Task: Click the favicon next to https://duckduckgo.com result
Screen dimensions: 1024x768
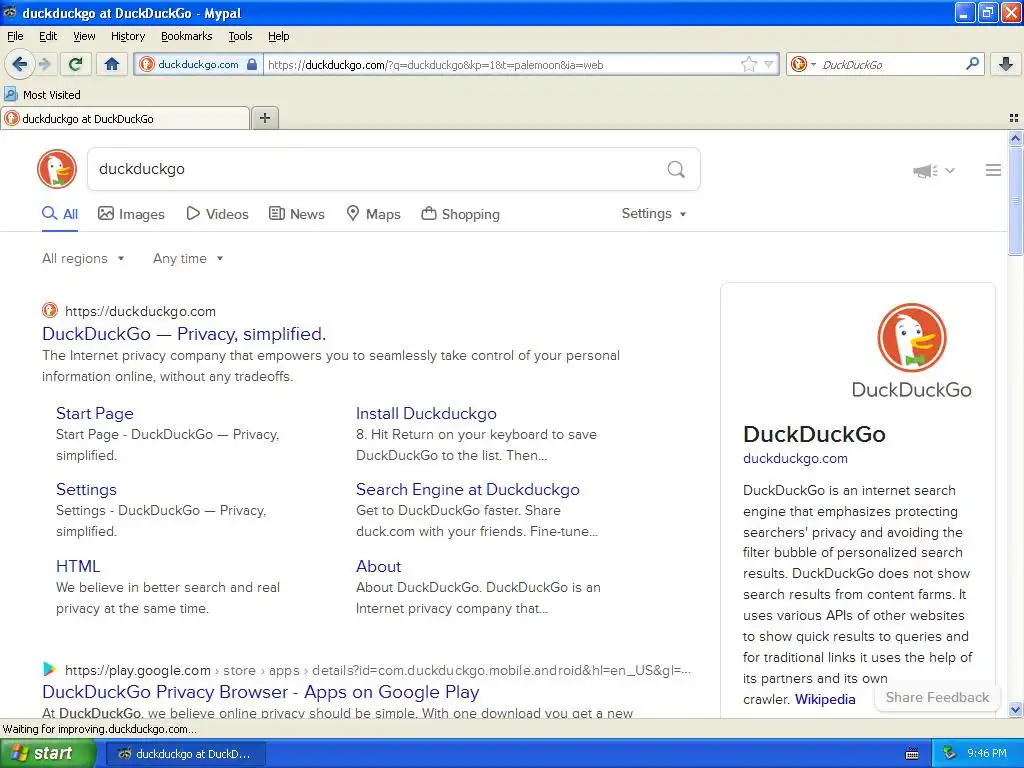Action: click(x=50, y=310)
